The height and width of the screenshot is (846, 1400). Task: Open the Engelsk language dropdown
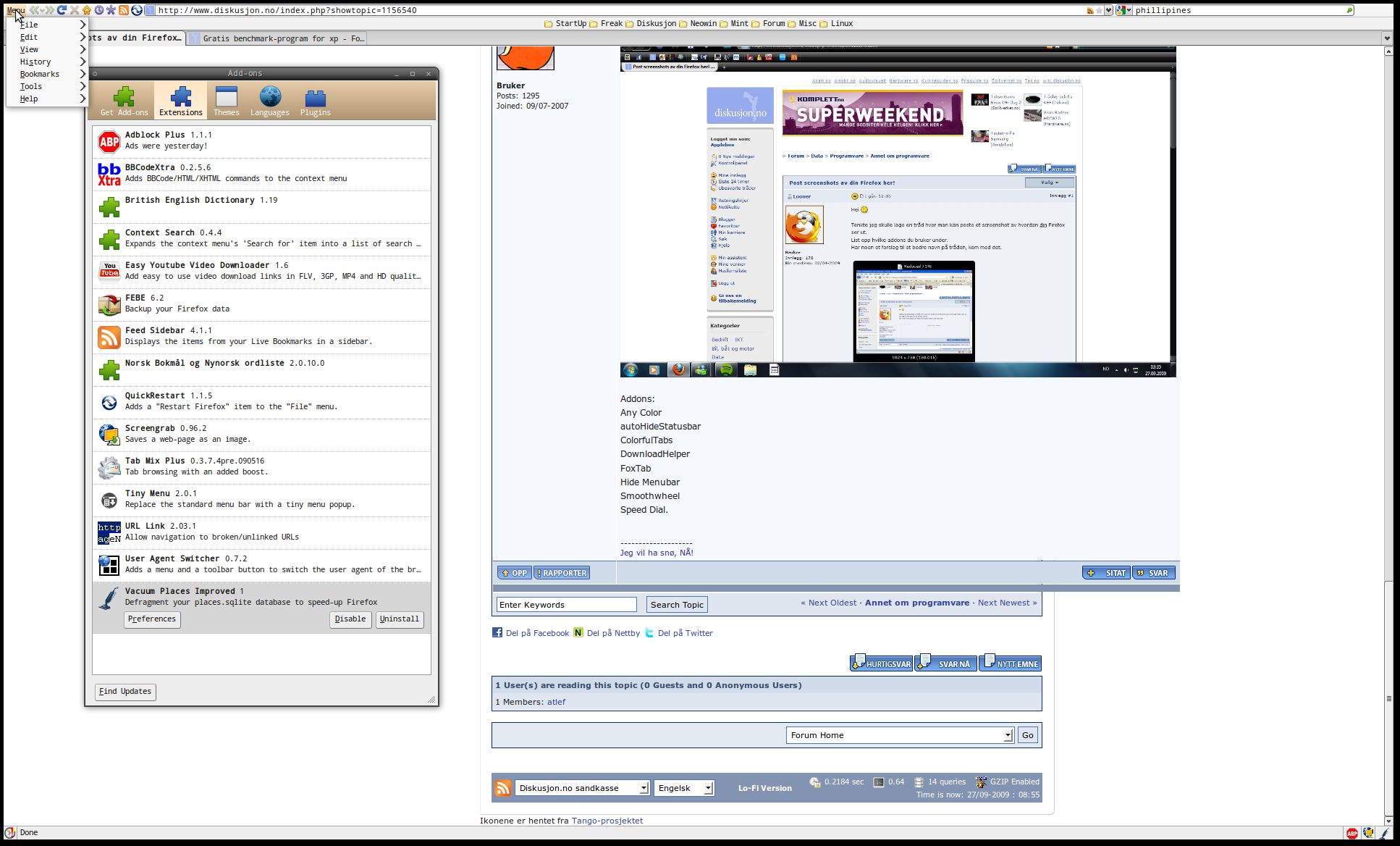pyautogui.click(x=684, y=788)
